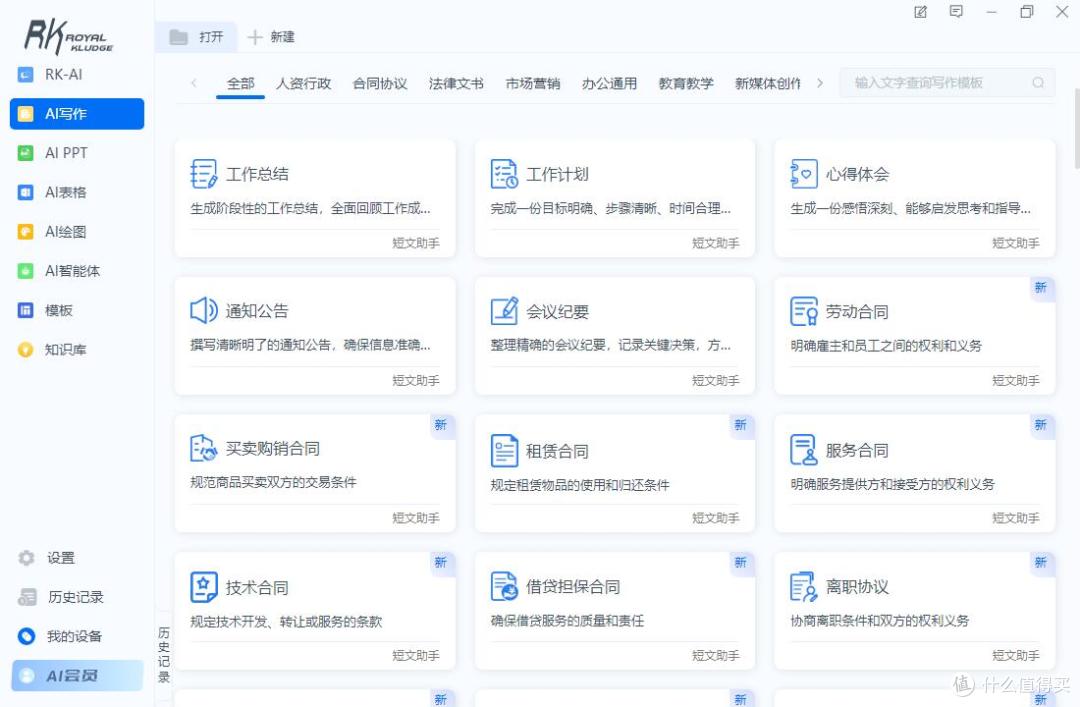
Task: Open 历史记录 icon in sidebar
Action: coord(27,597)
